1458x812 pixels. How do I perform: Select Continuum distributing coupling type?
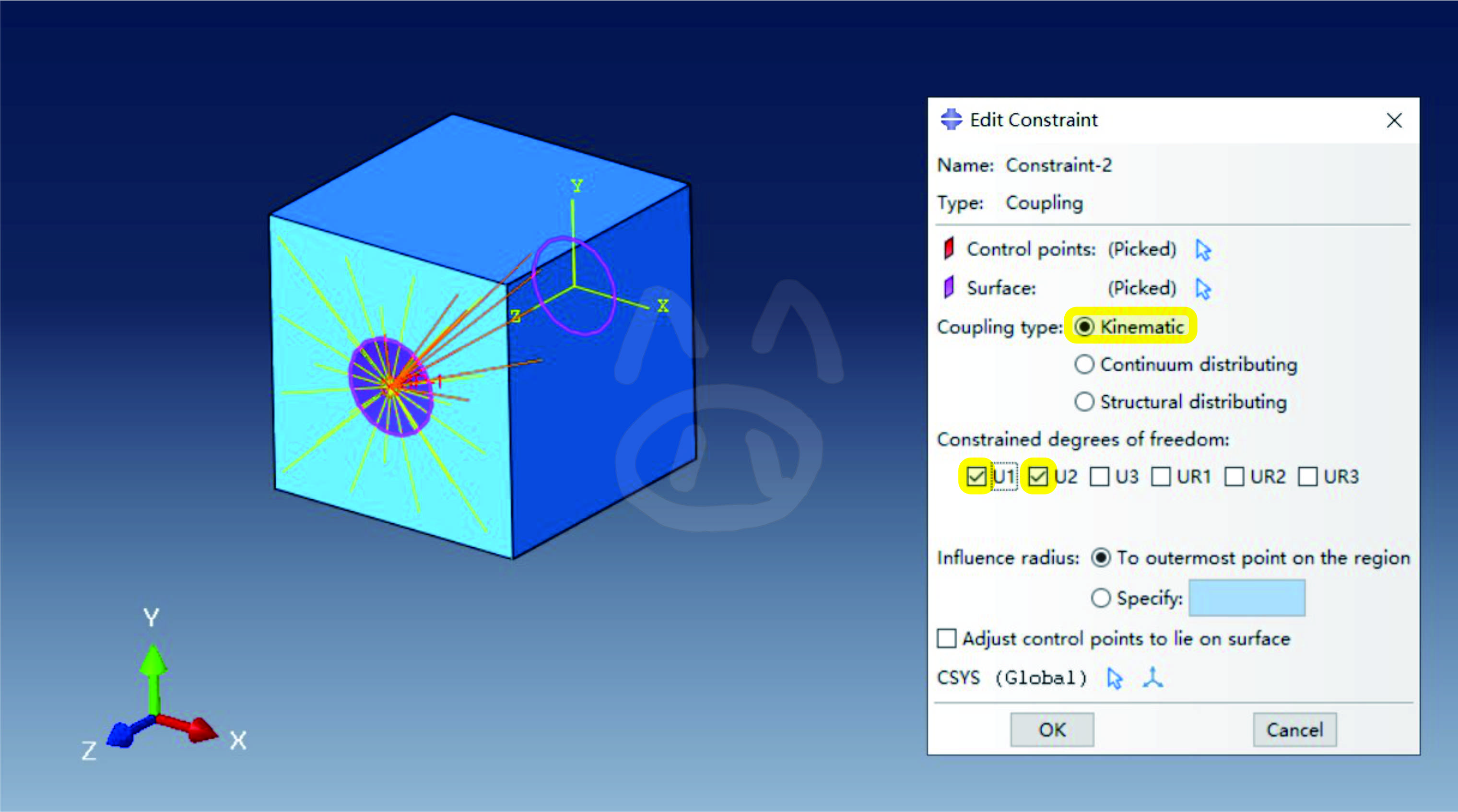click(x=1084, y=365)
